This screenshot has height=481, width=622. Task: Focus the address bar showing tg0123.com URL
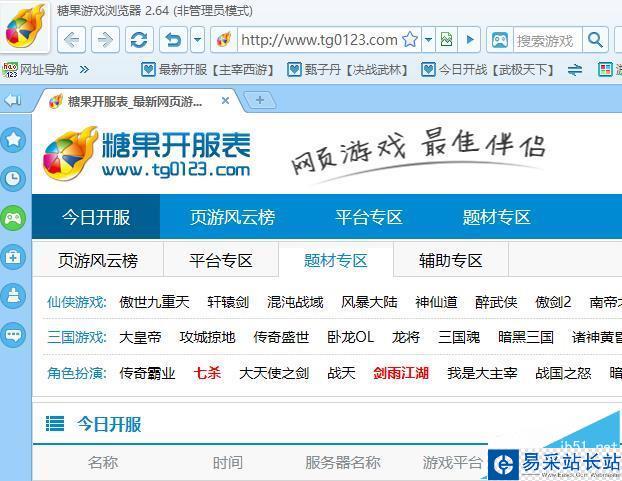coord(319,40)
